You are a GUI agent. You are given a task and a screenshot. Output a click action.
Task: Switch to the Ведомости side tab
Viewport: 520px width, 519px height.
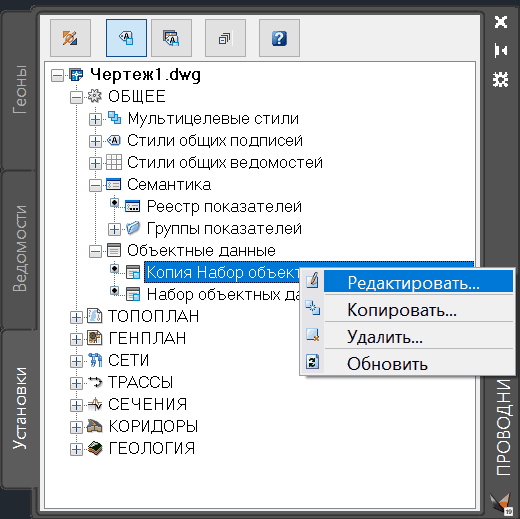point(19,248)
